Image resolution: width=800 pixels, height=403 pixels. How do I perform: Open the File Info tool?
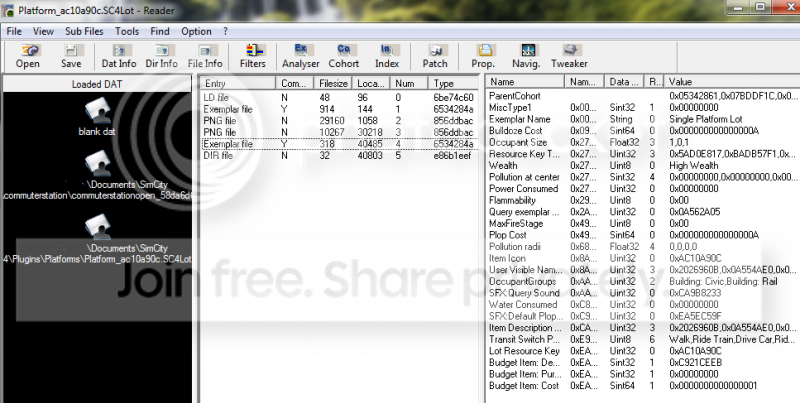(x=205, y=56)
